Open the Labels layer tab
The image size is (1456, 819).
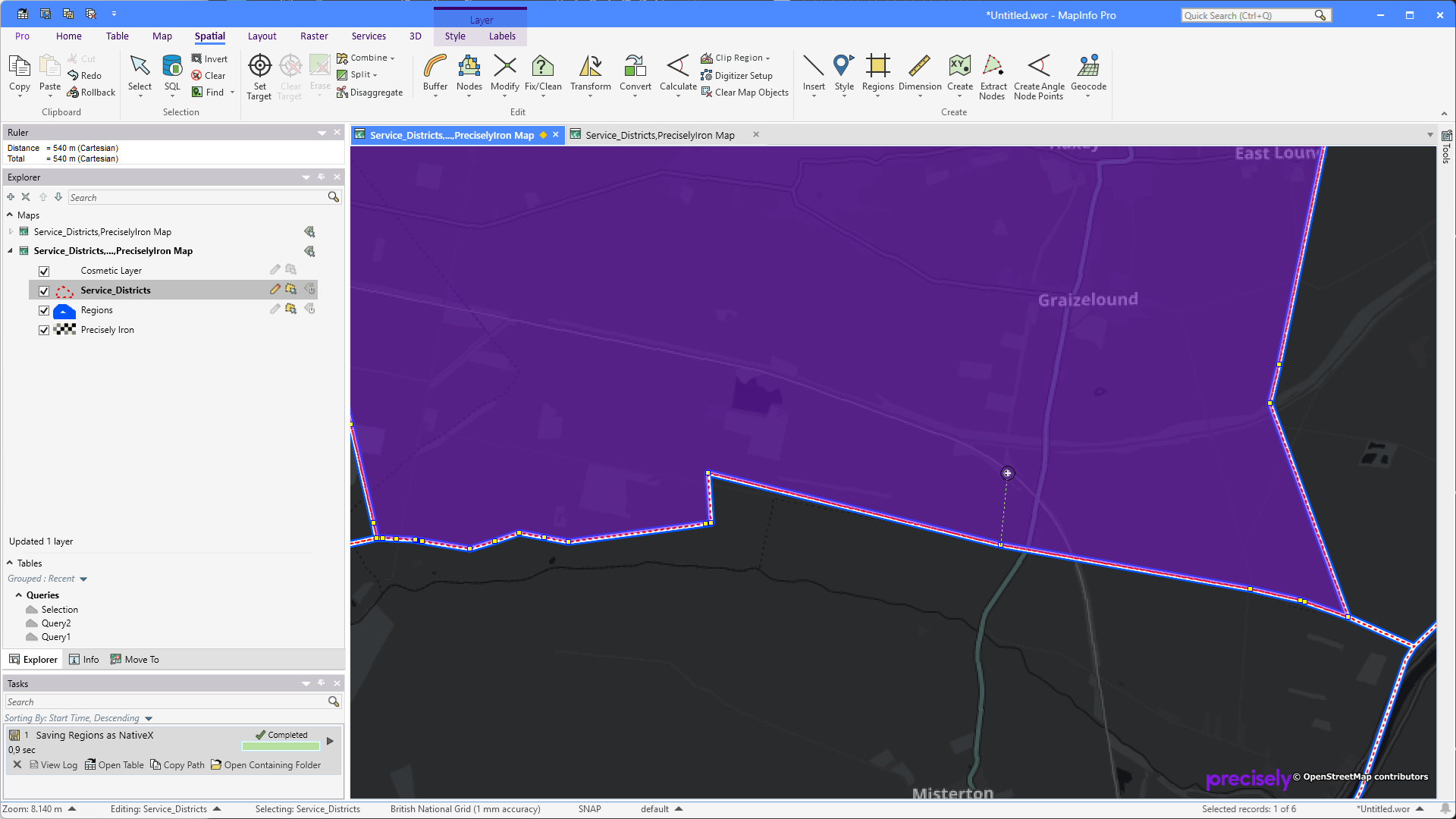pos(502,36)
